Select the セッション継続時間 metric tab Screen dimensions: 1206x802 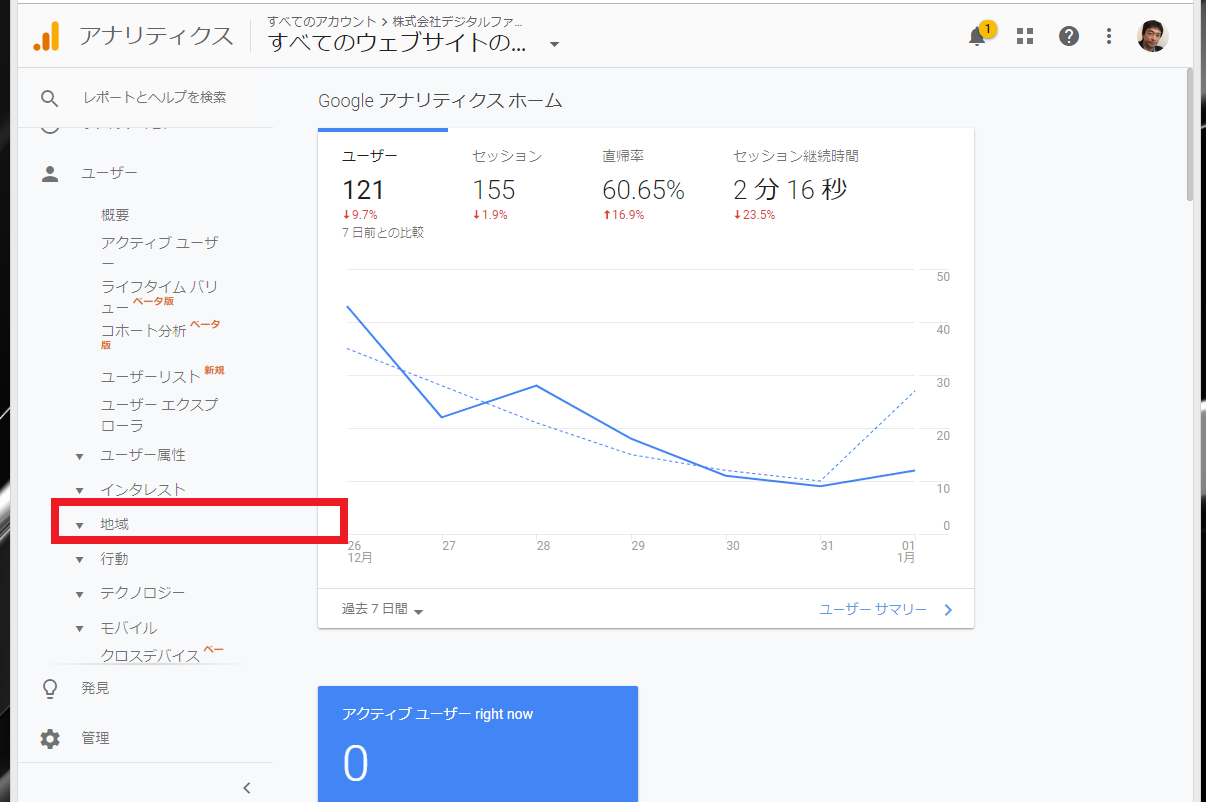tap(795, 186)
